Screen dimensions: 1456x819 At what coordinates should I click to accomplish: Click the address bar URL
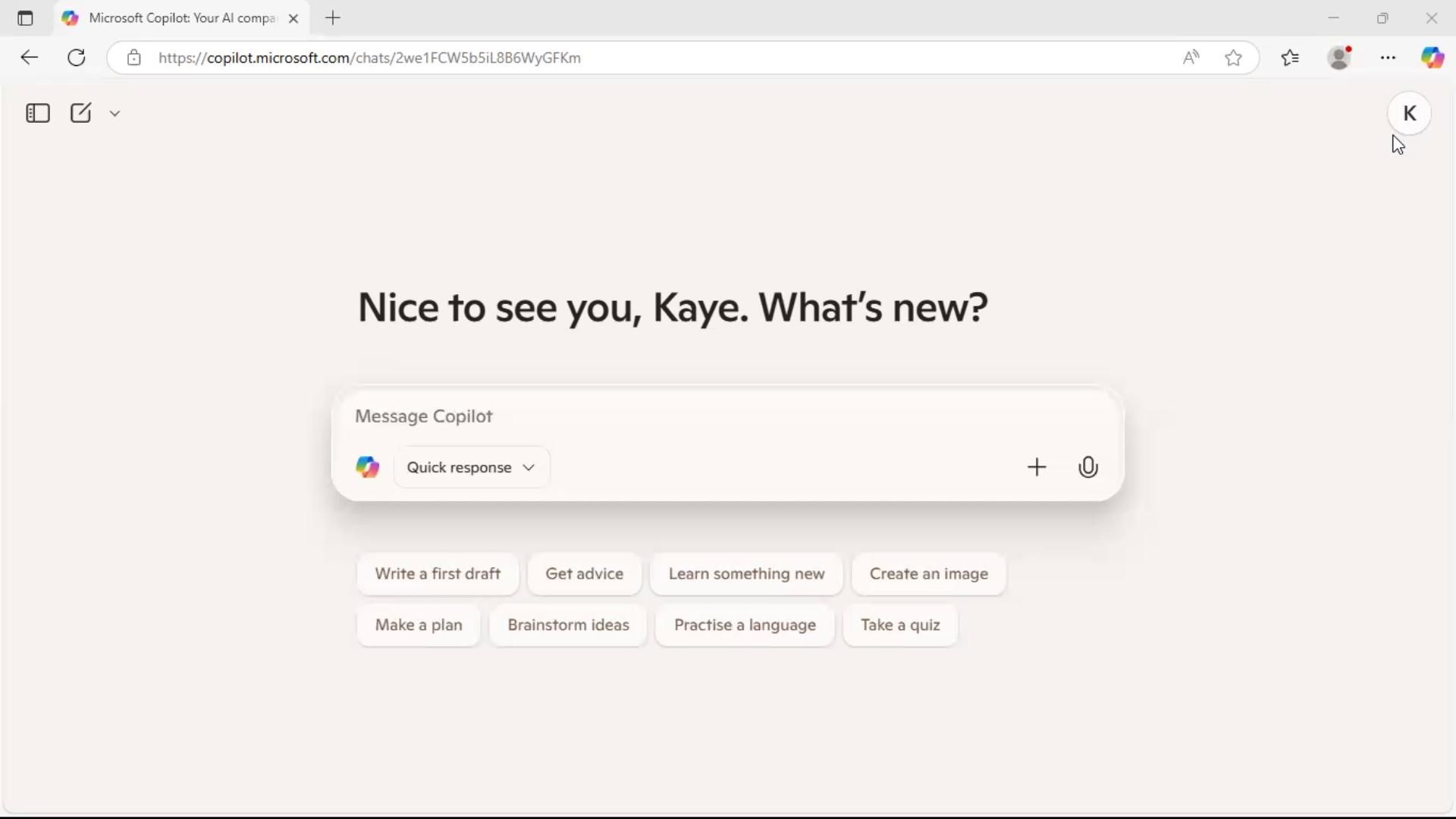click(369, 58)
